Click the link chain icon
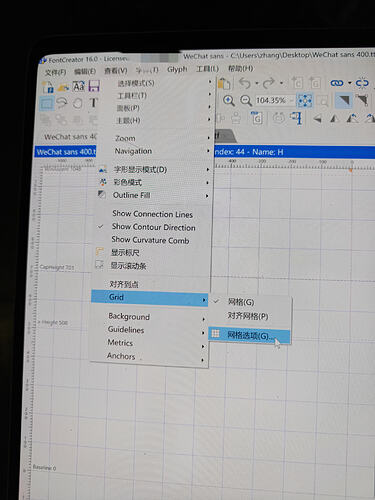Viewport: 375px width, 500px height. point(337,83)
